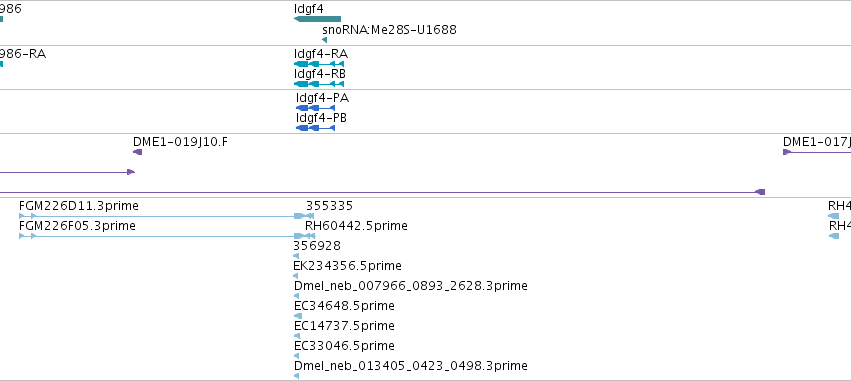851x381 pixels.
Task: Select the EC14737.5prime feature label
Action: [344, 326]
